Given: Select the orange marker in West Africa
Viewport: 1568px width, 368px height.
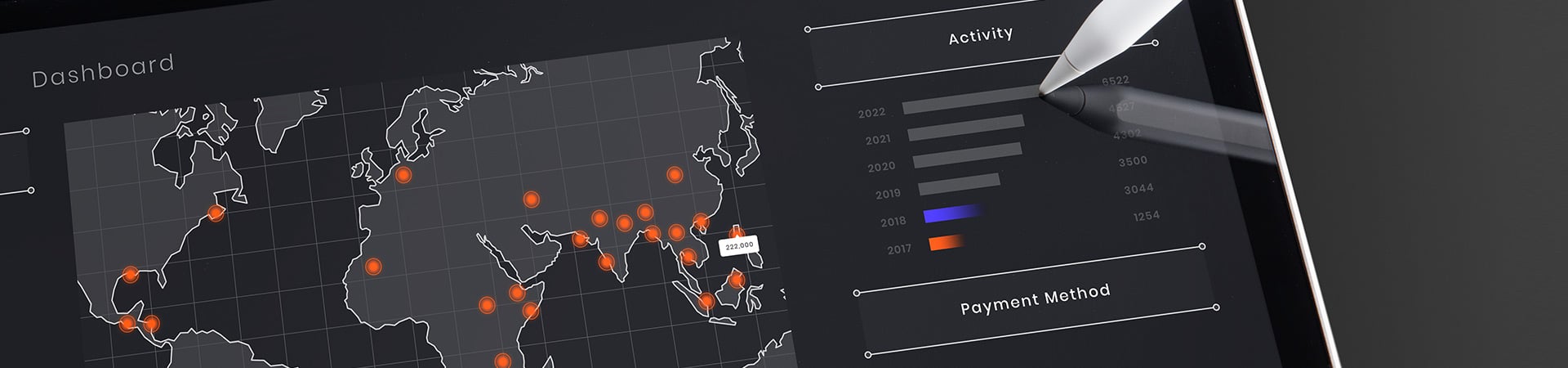Looking at the screenshot, I should tap(373, 266).
